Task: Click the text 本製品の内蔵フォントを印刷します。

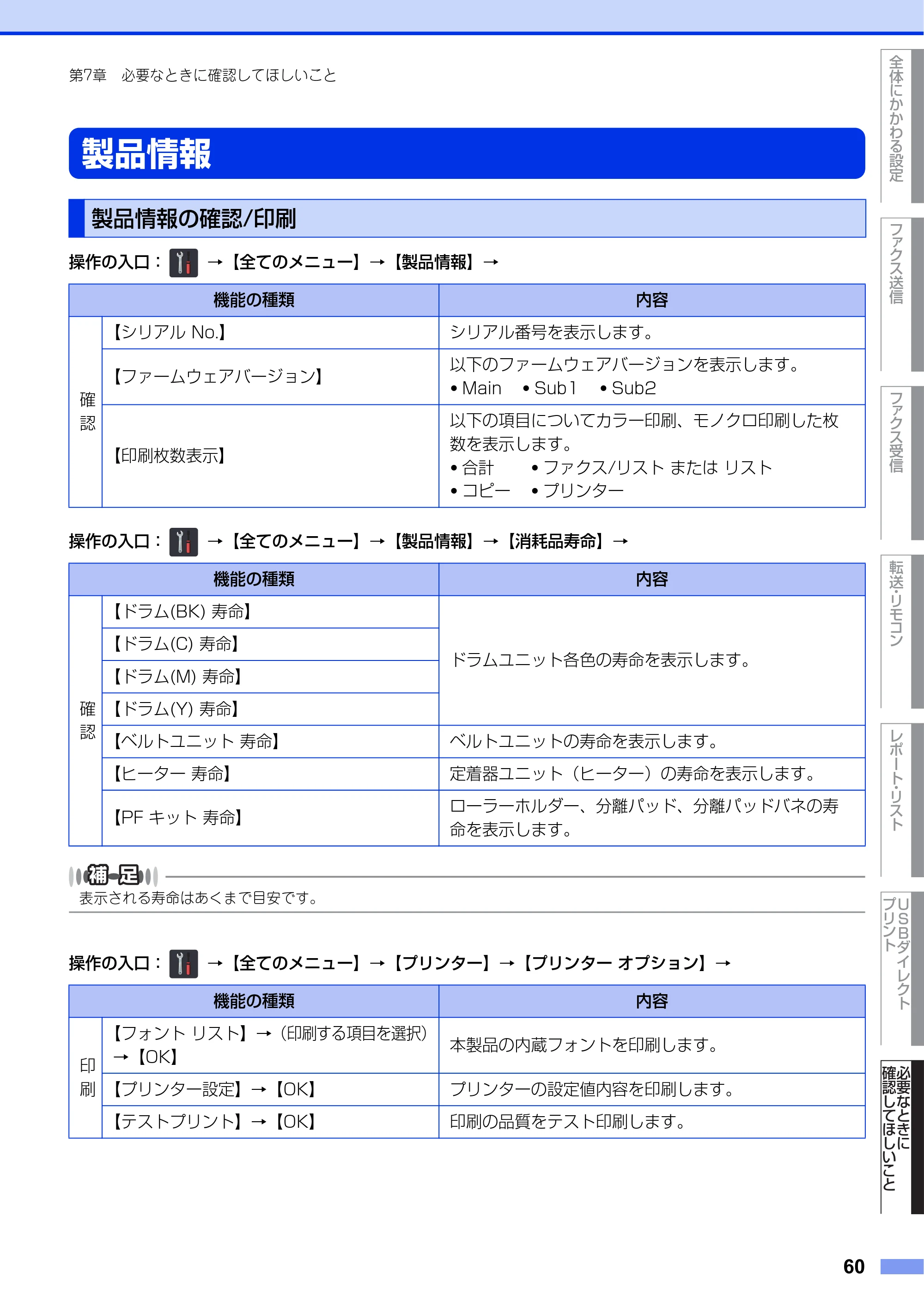Action: (x=584, y=1045)
